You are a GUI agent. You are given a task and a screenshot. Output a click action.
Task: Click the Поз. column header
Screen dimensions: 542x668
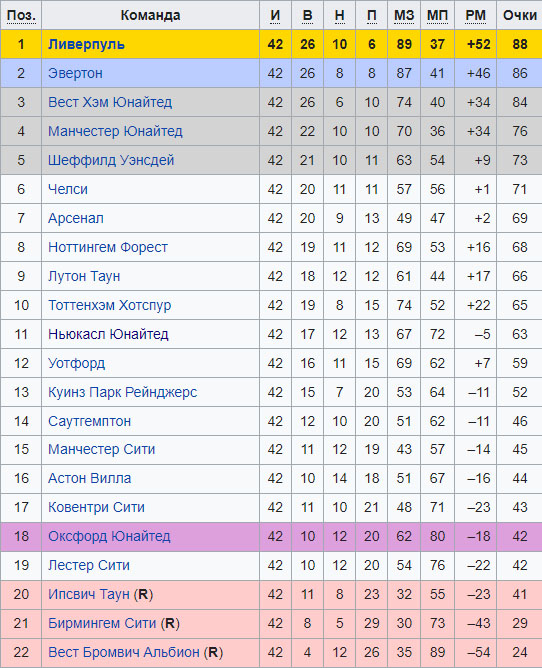(x=21, y=15)
